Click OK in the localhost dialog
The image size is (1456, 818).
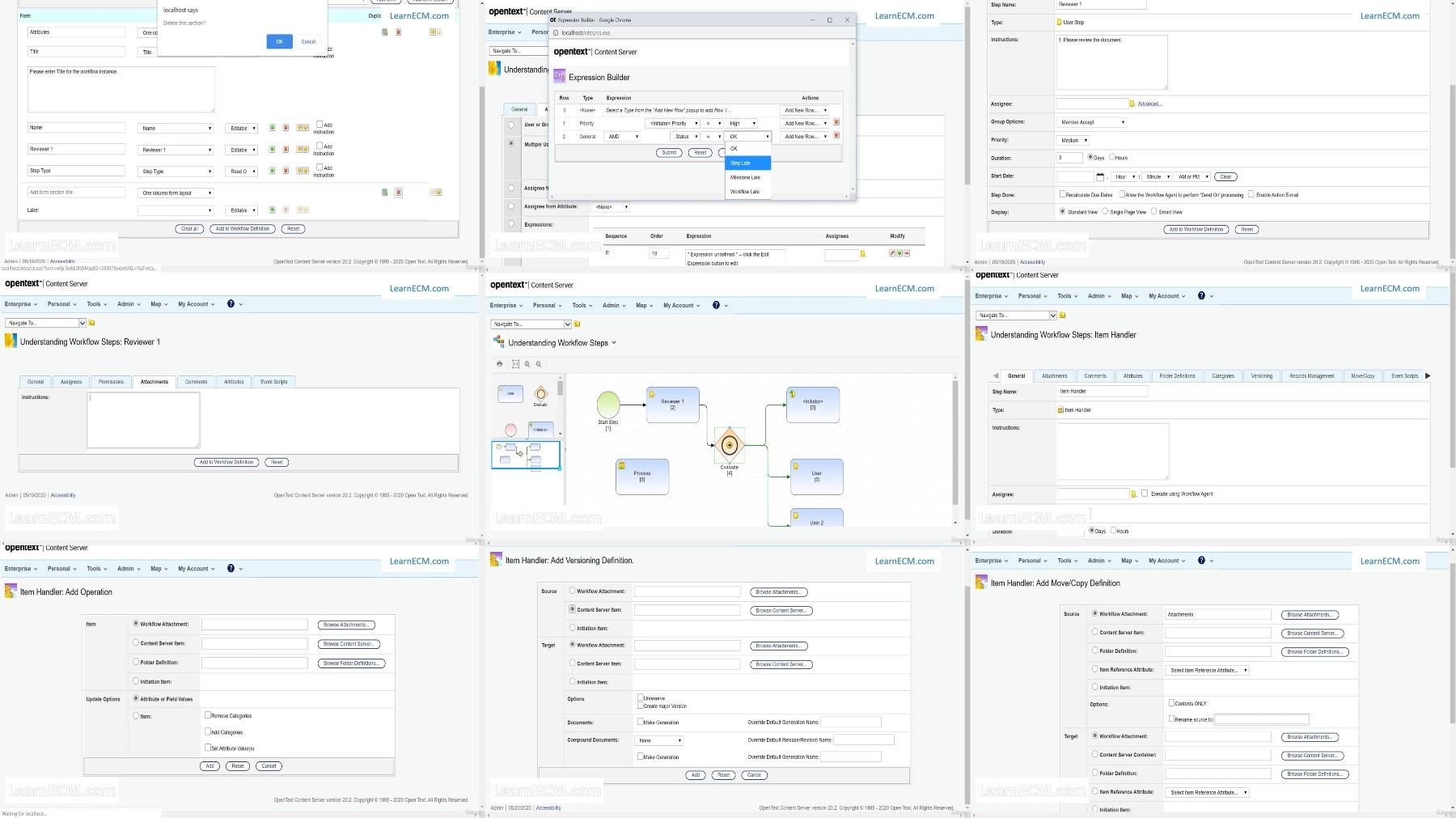click(x=279, y=41)
